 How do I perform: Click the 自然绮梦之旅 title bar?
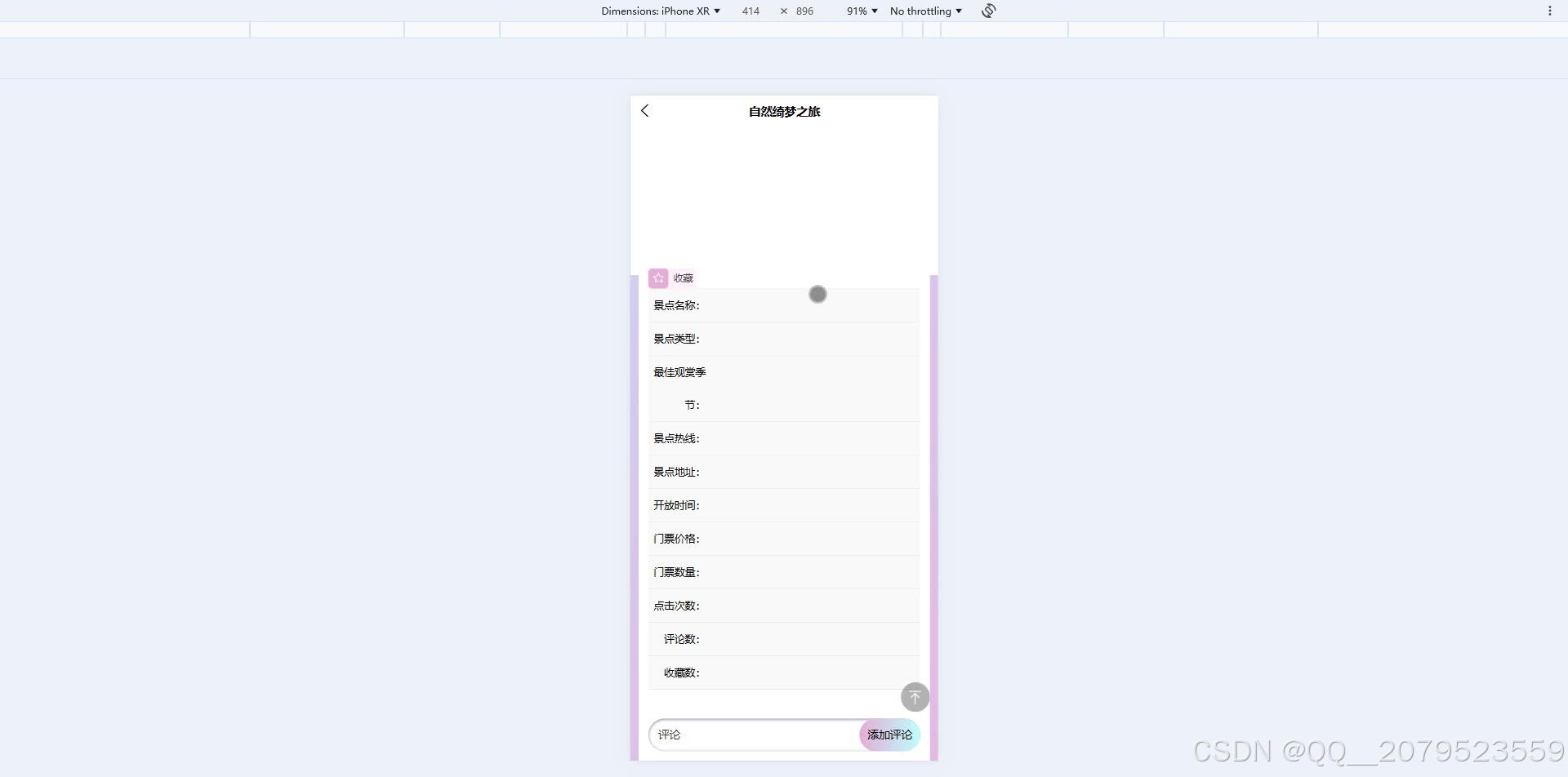click(783, 111)
